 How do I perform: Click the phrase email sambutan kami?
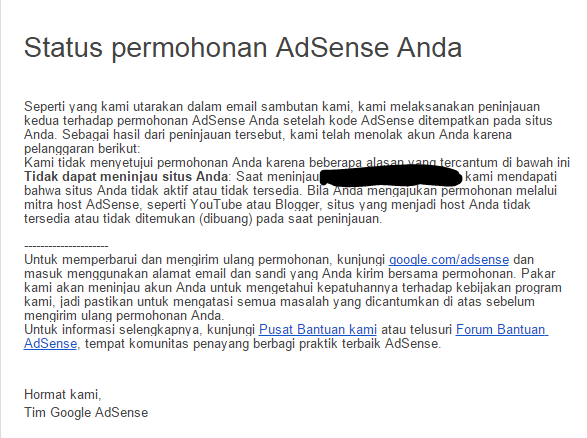288,107
